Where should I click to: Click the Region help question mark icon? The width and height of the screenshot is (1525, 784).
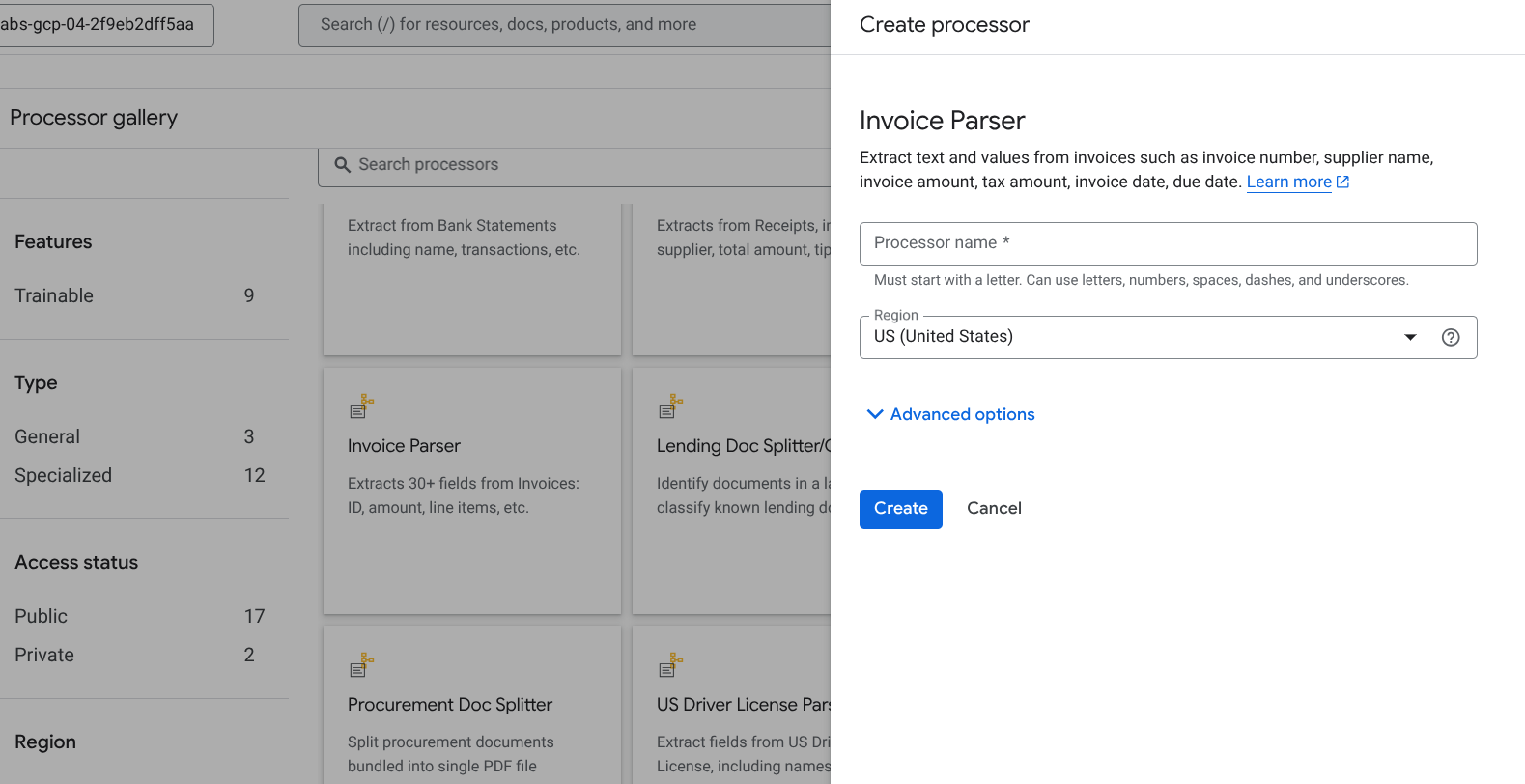point(1450,337)
